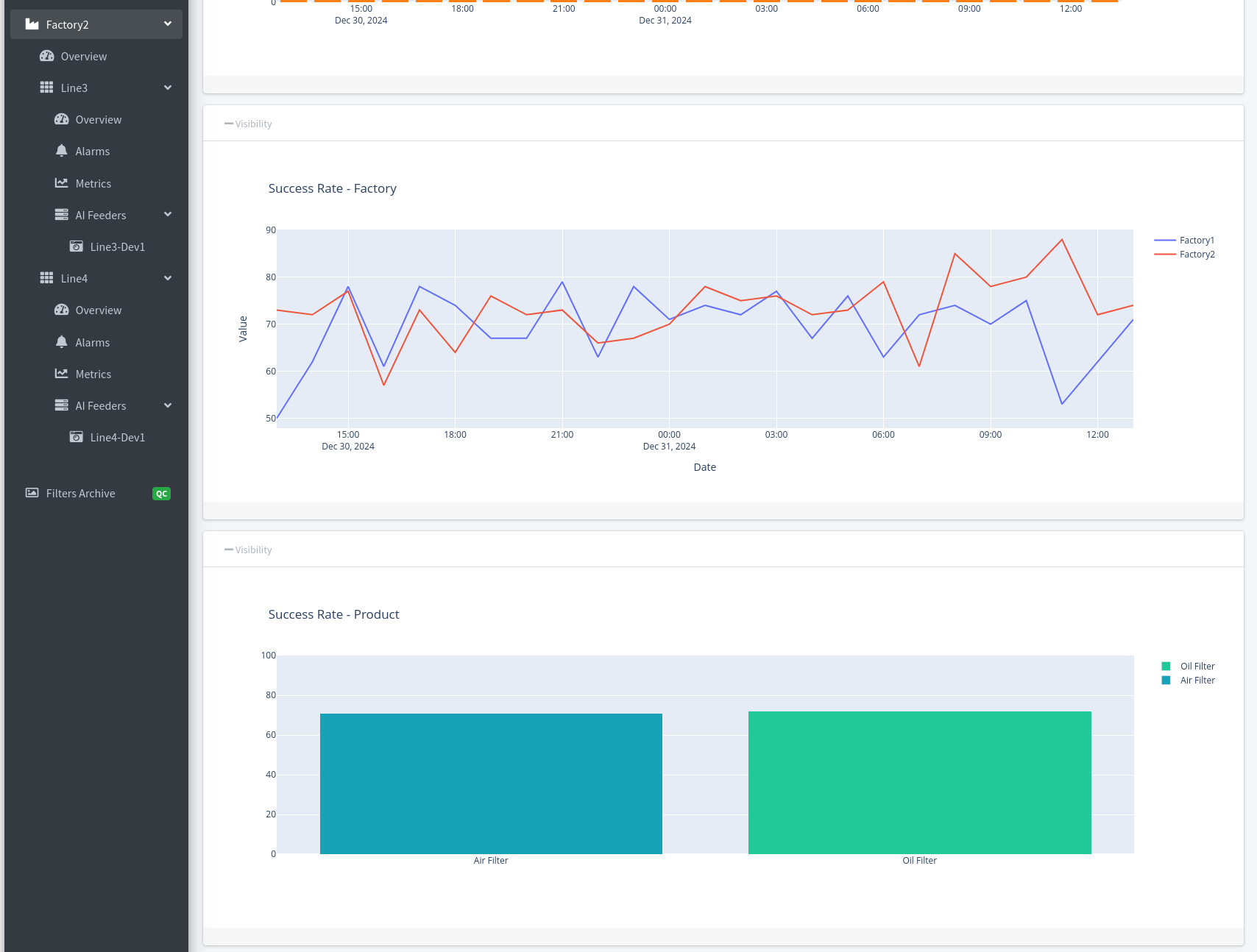This screenshot has width=1257, height=952.
Task: Open Line3 Alarms bell icon
Action: (62, 151)
